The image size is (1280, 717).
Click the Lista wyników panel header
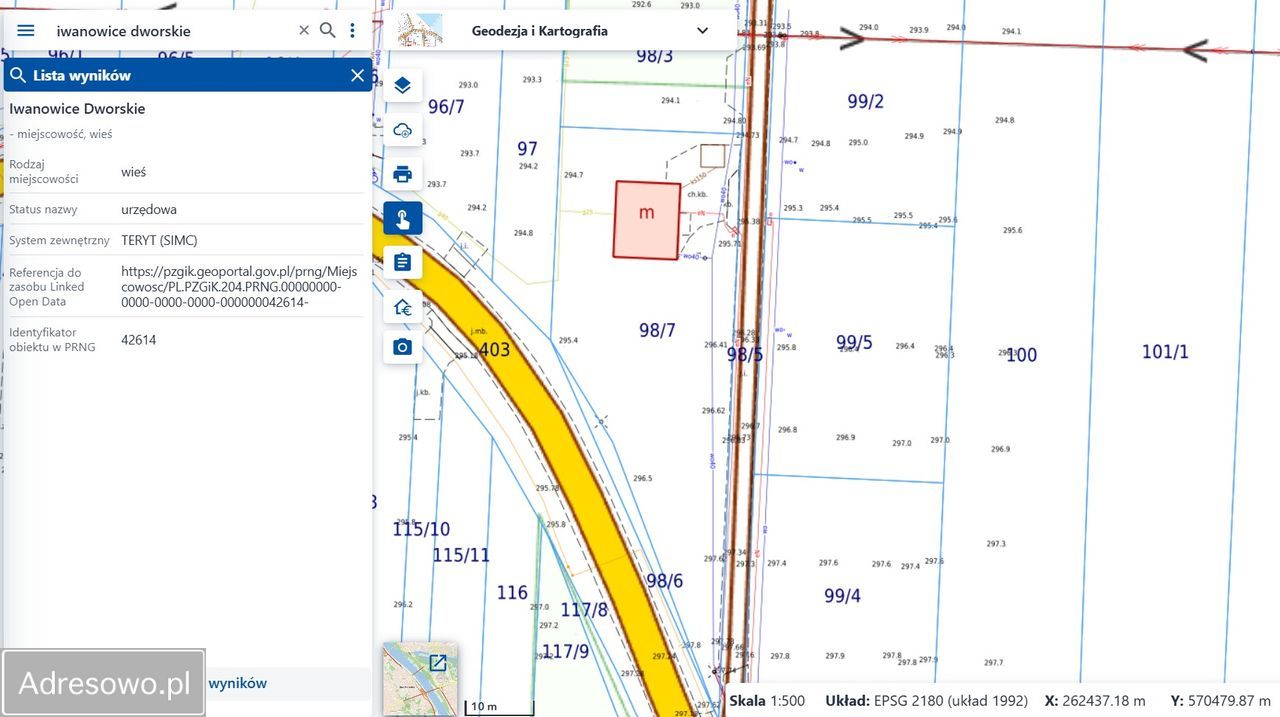187,75
